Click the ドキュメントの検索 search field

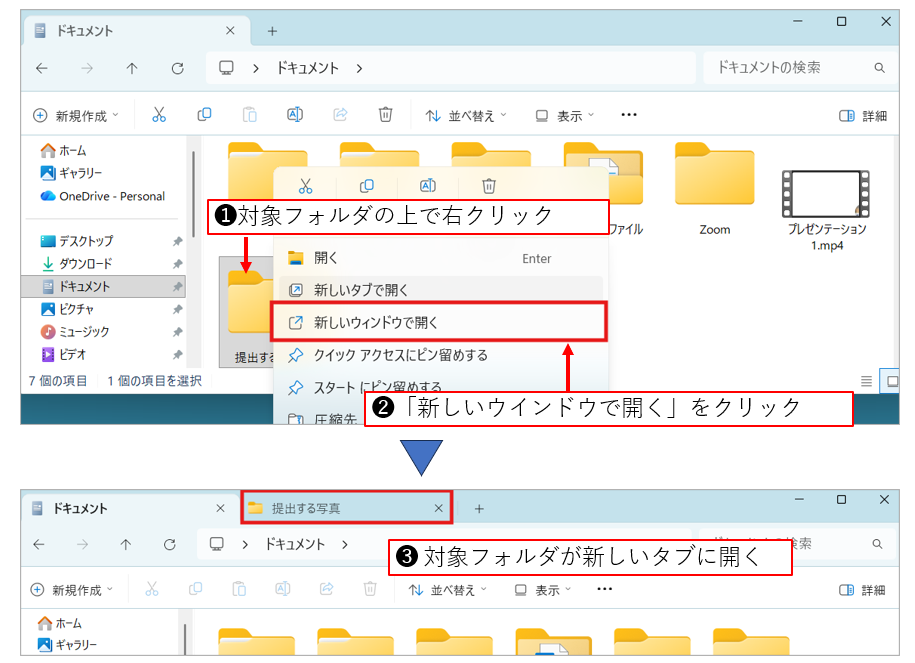[790, 68]
